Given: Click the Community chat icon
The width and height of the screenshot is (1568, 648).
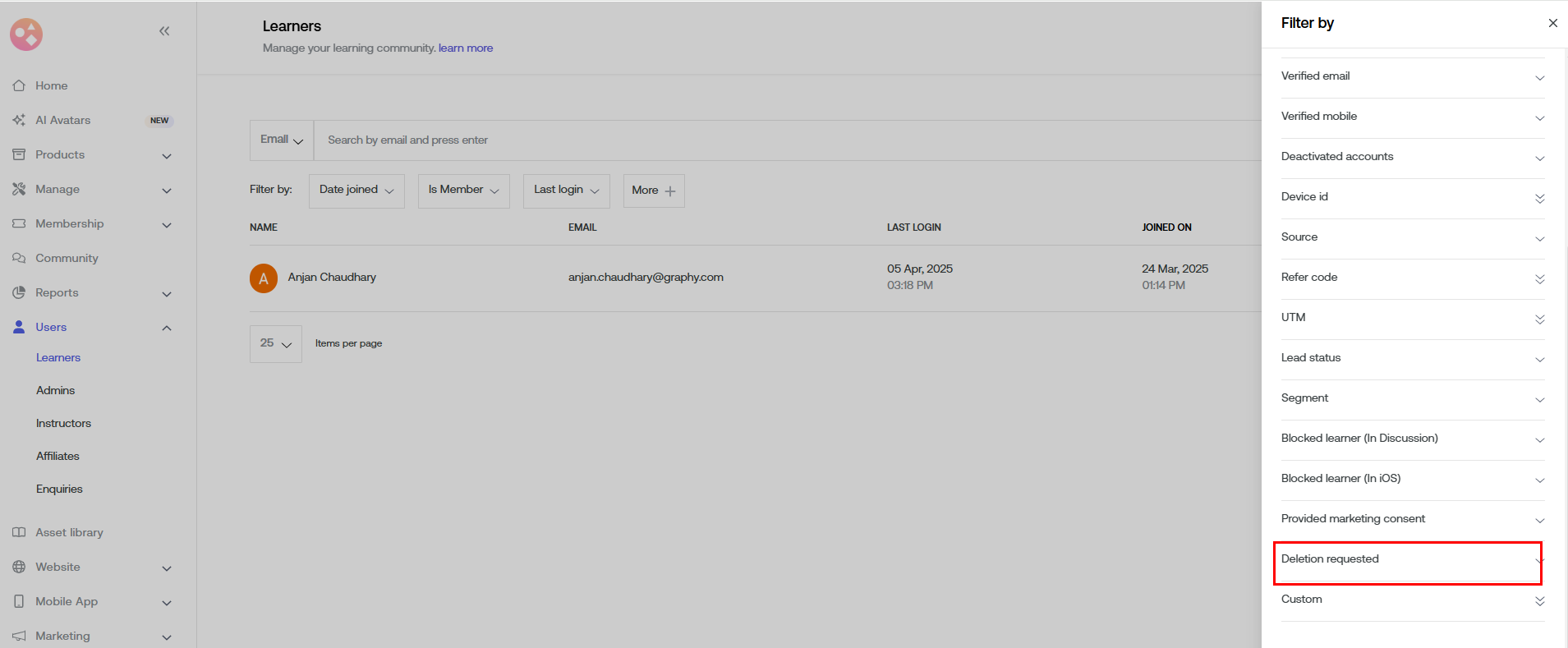Looking at the screenshot, I should coord(19,258).
